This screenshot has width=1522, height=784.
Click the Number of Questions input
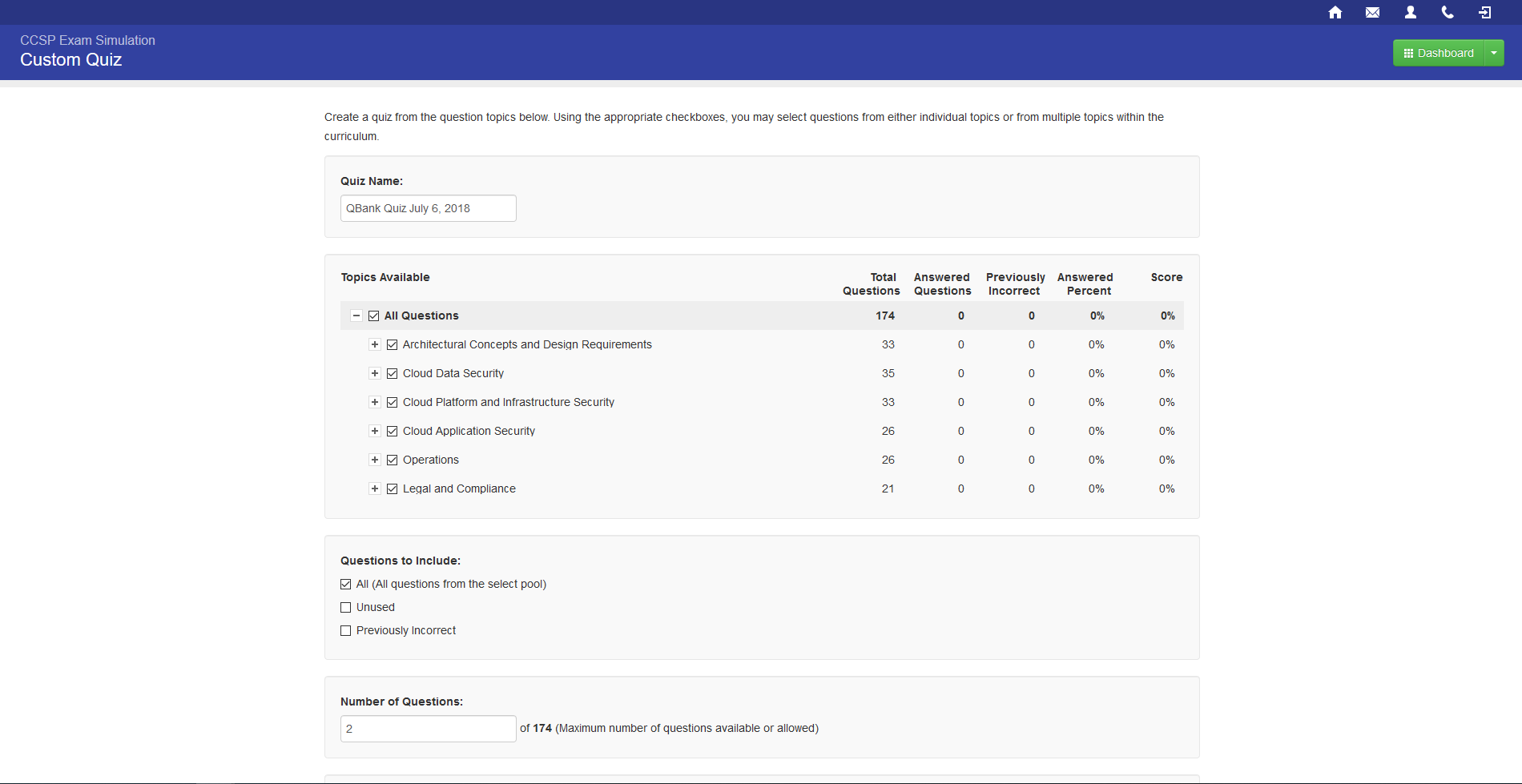coord(428,729)
